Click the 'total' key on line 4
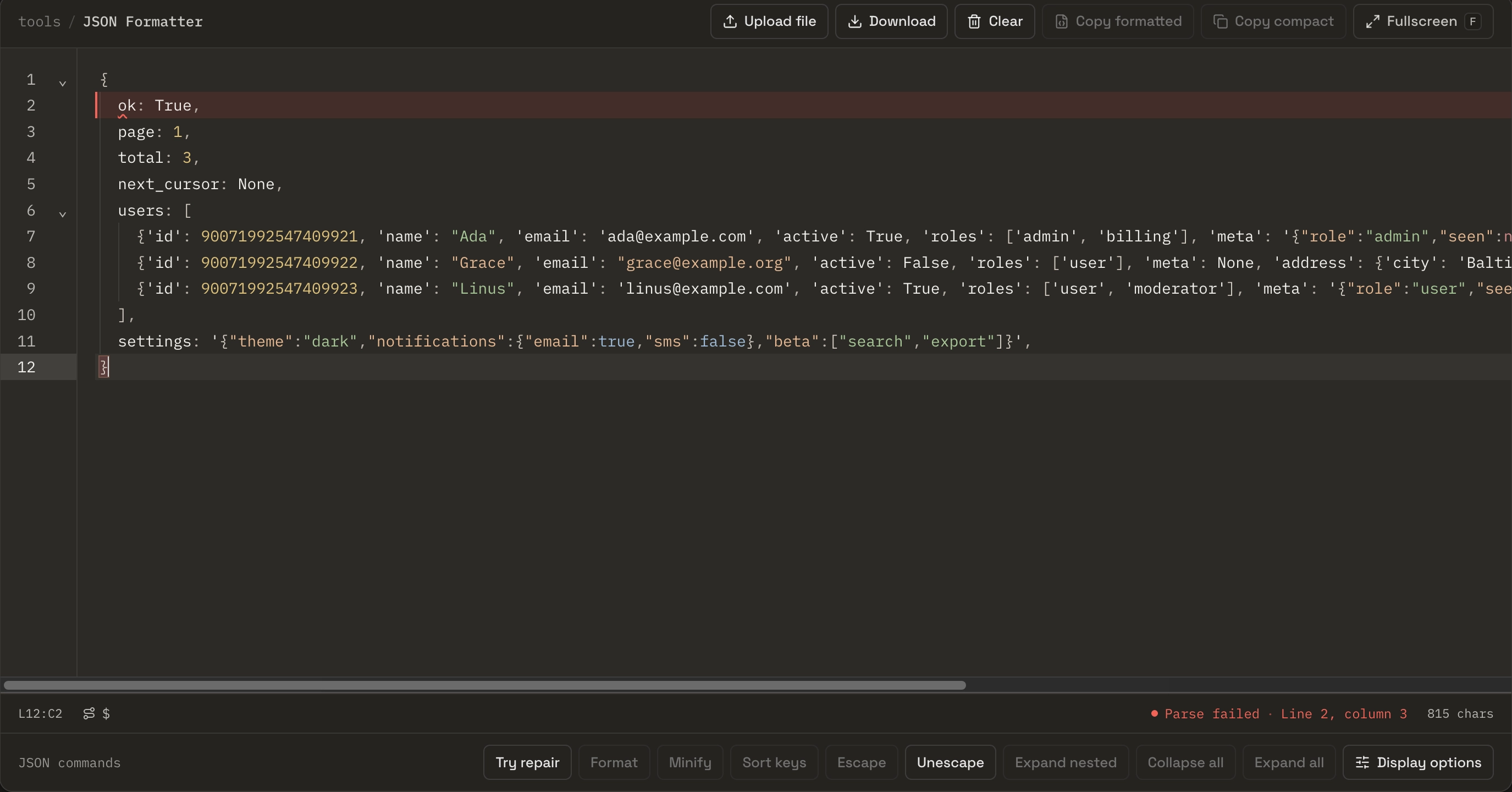Screen dimensions: 1512x792 141,158
